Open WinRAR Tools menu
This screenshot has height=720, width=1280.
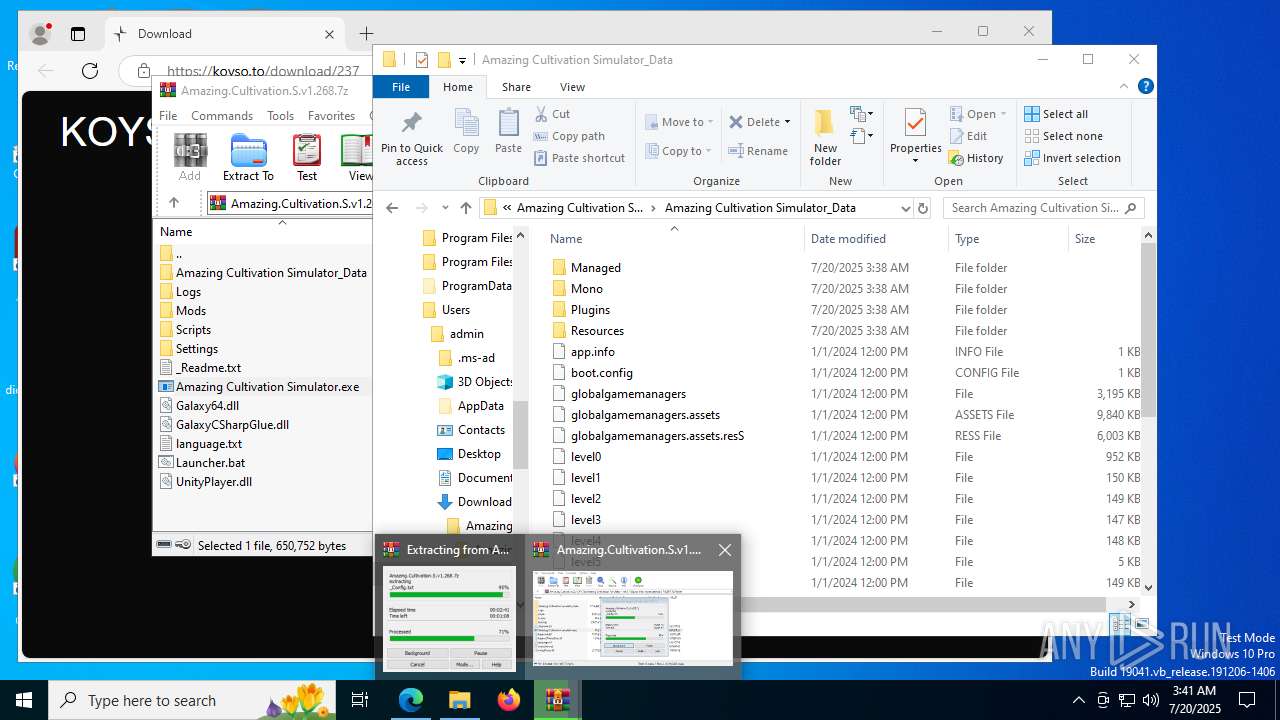click(280, 116)
